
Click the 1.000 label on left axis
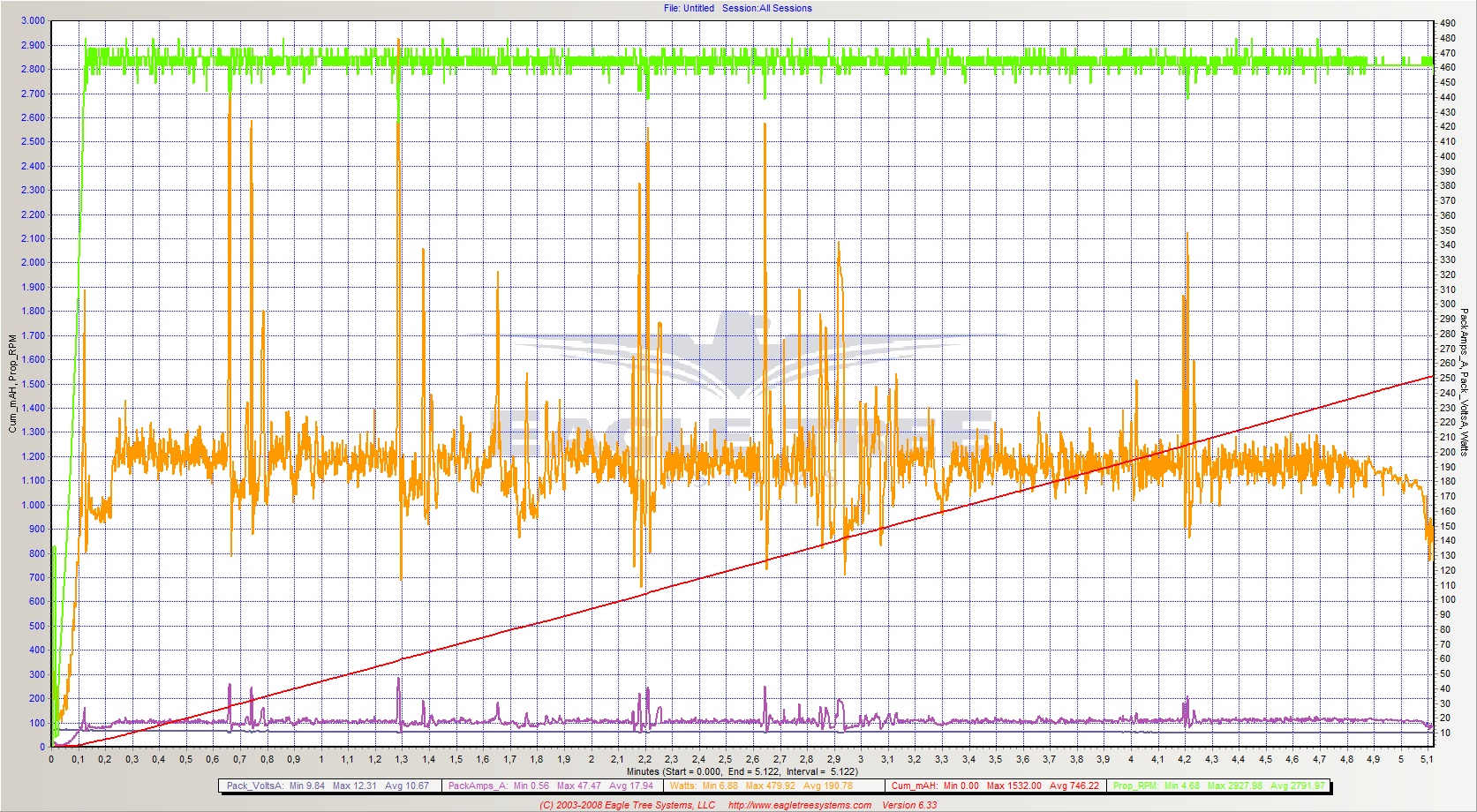tap(33, 505)
